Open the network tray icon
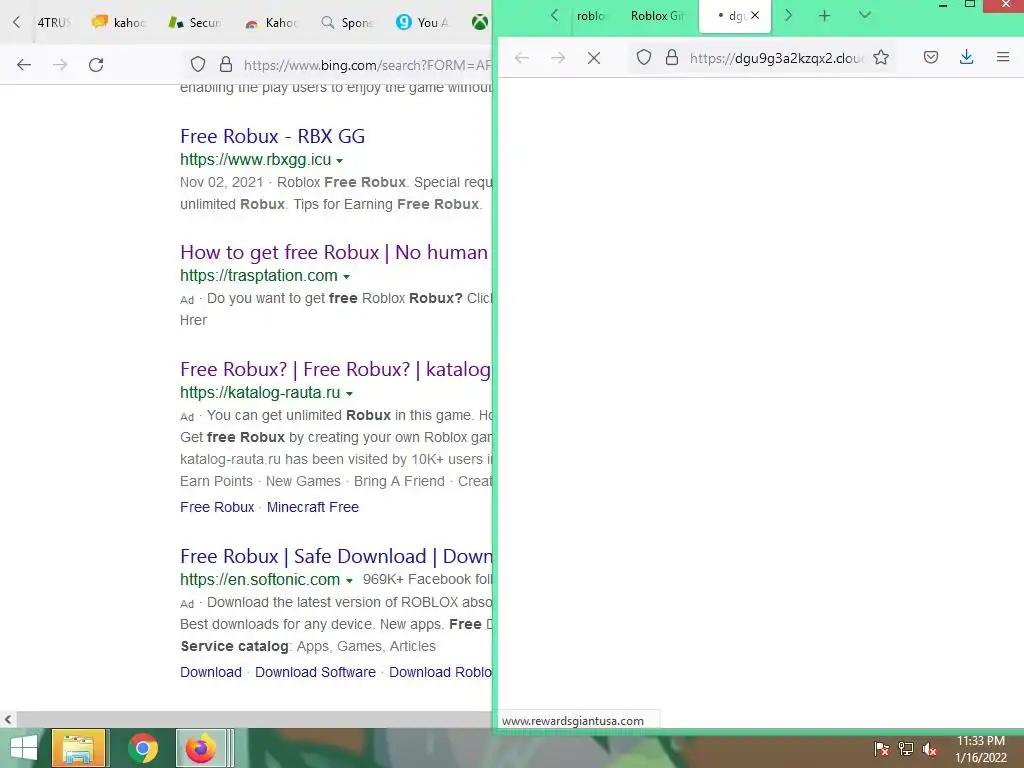This screenshot has height=768, width=1024. tap(906, 749)
